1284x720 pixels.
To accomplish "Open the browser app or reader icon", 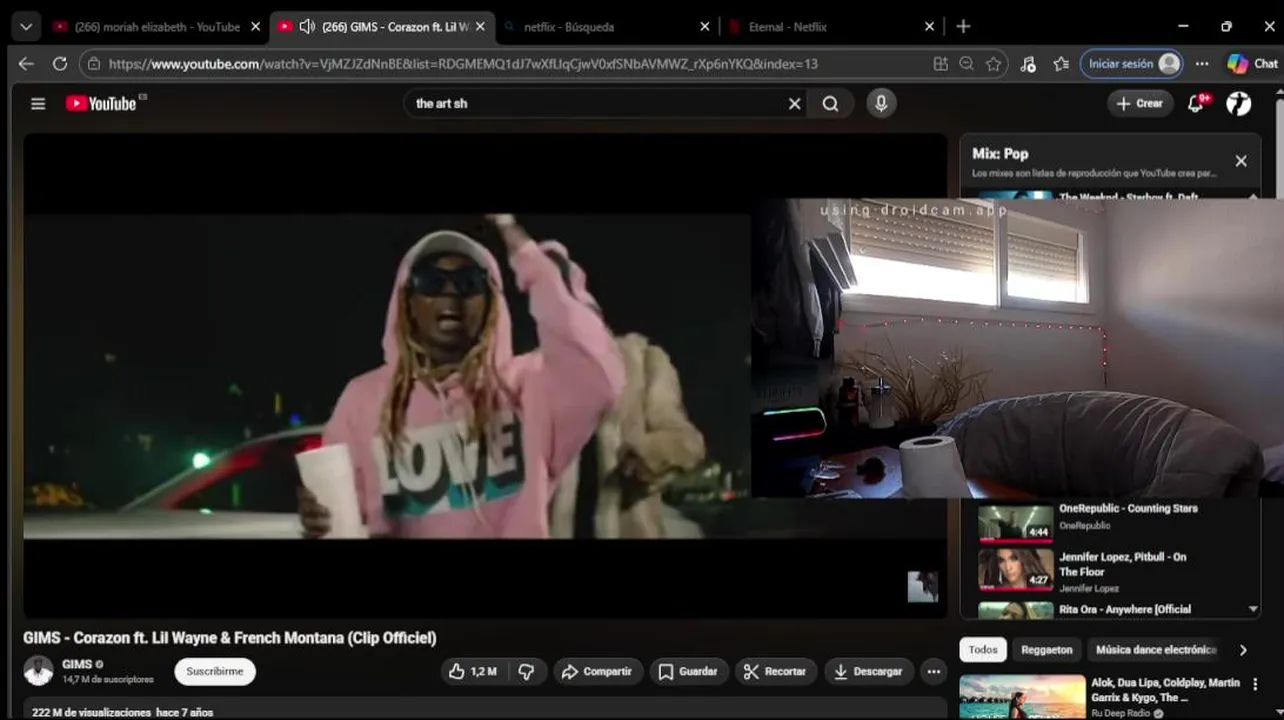I will tap(940, 63).
